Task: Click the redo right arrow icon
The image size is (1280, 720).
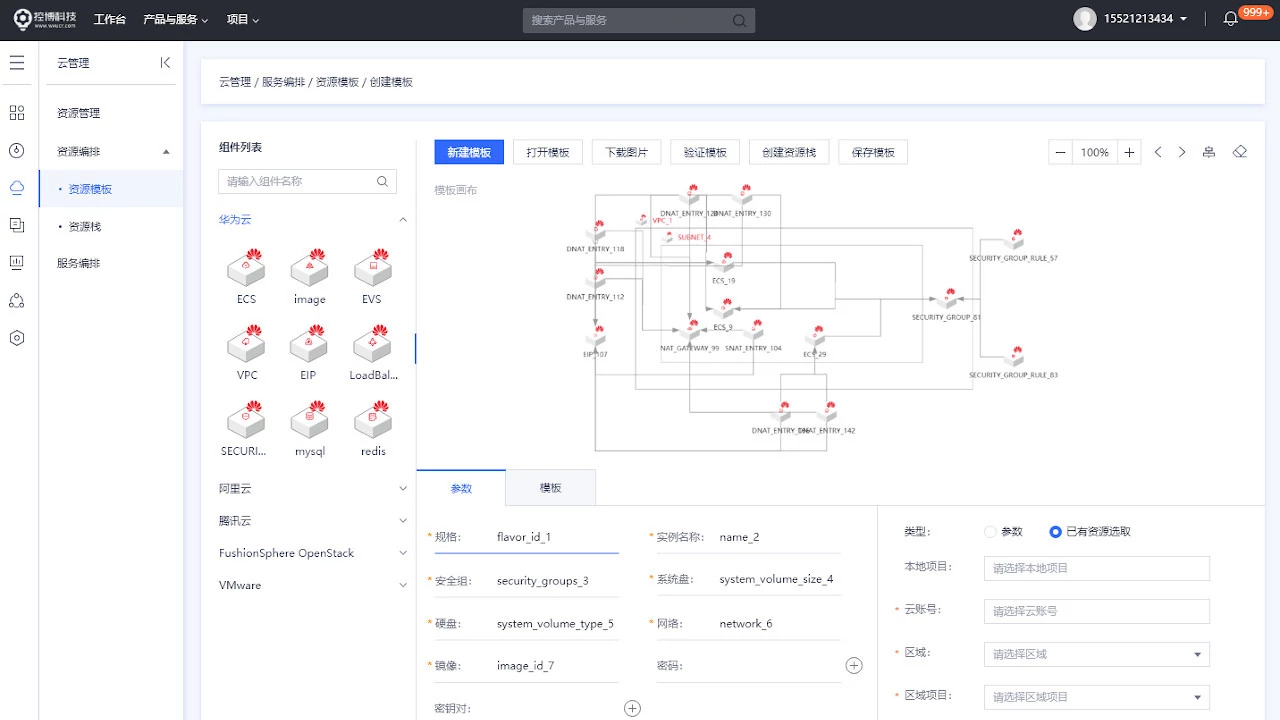Action: (1182, 152)
